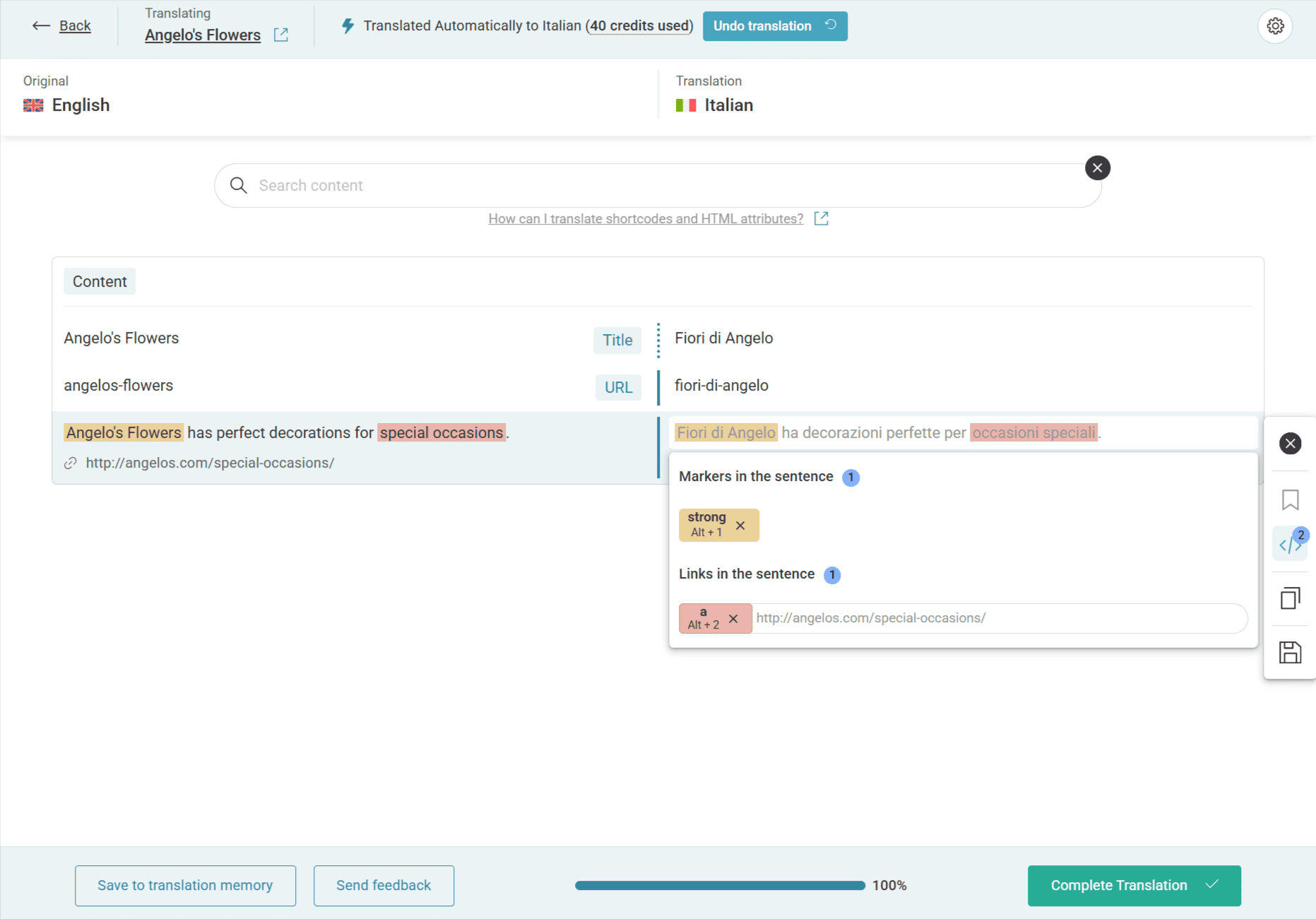Click the 100% translation progress bar
This screenshot has height=919, width=1316.
coord(719,884)
